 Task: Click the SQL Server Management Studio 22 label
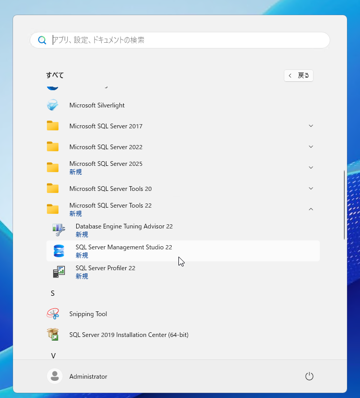pos(124,247)
